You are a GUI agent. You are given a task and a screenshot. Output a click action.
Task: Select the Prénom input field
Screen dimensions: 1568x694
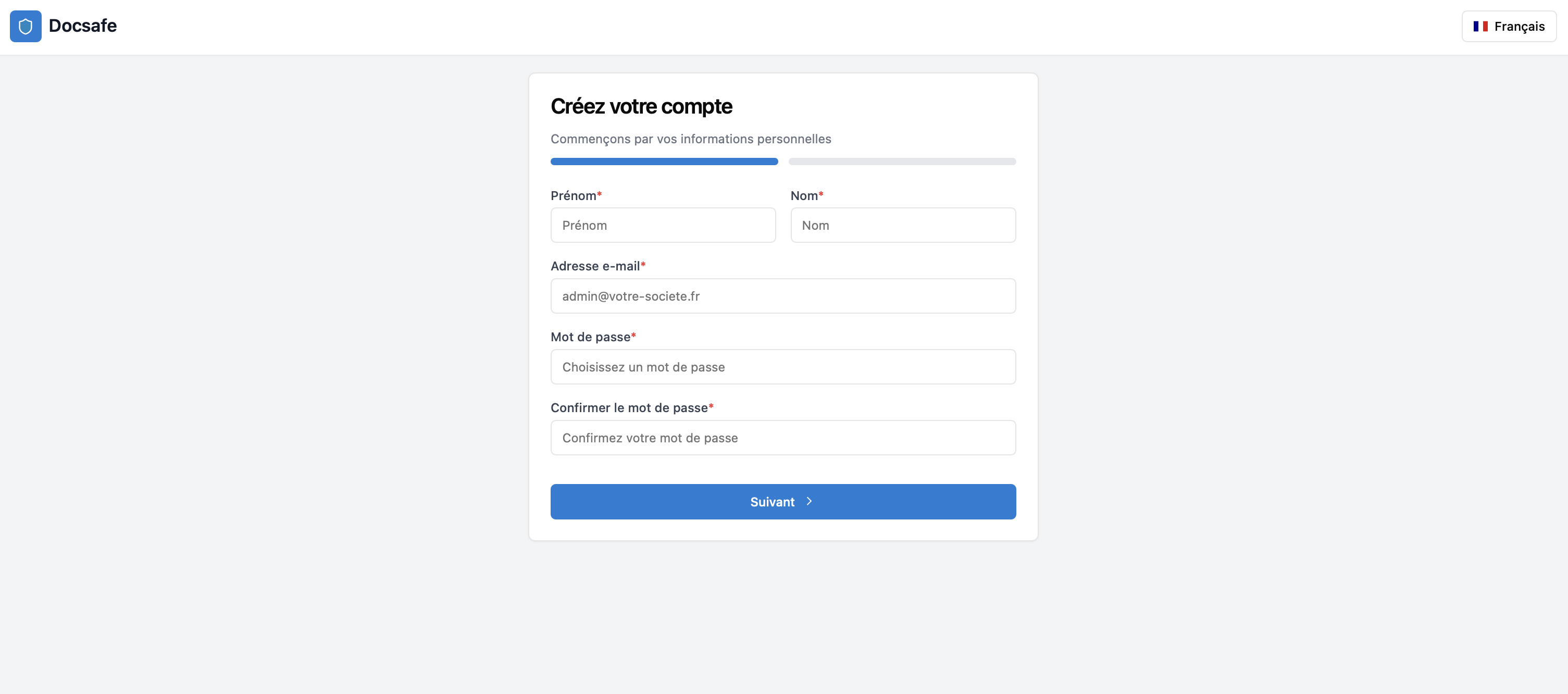click(663, 225)
